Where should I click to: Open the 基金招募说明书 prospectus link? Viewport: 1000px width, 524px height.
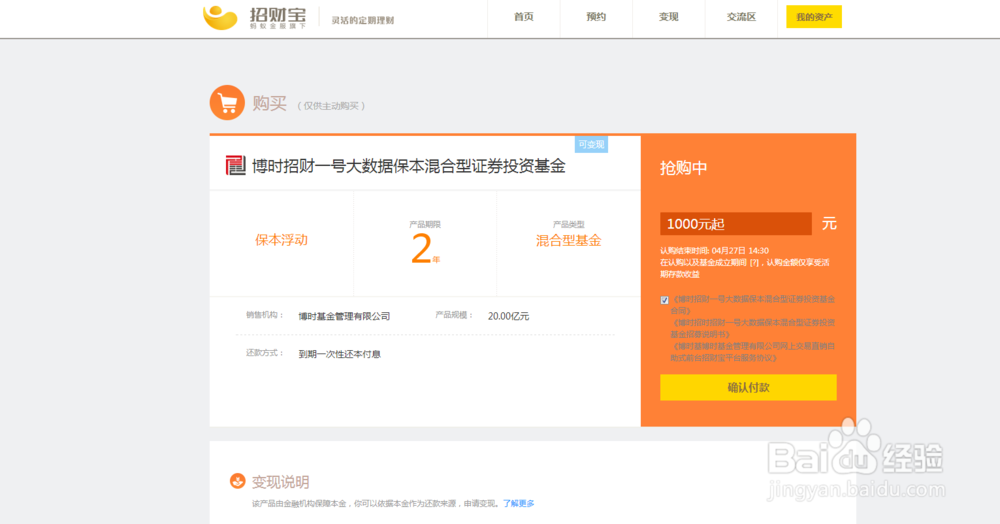click(x=753, y=328)
